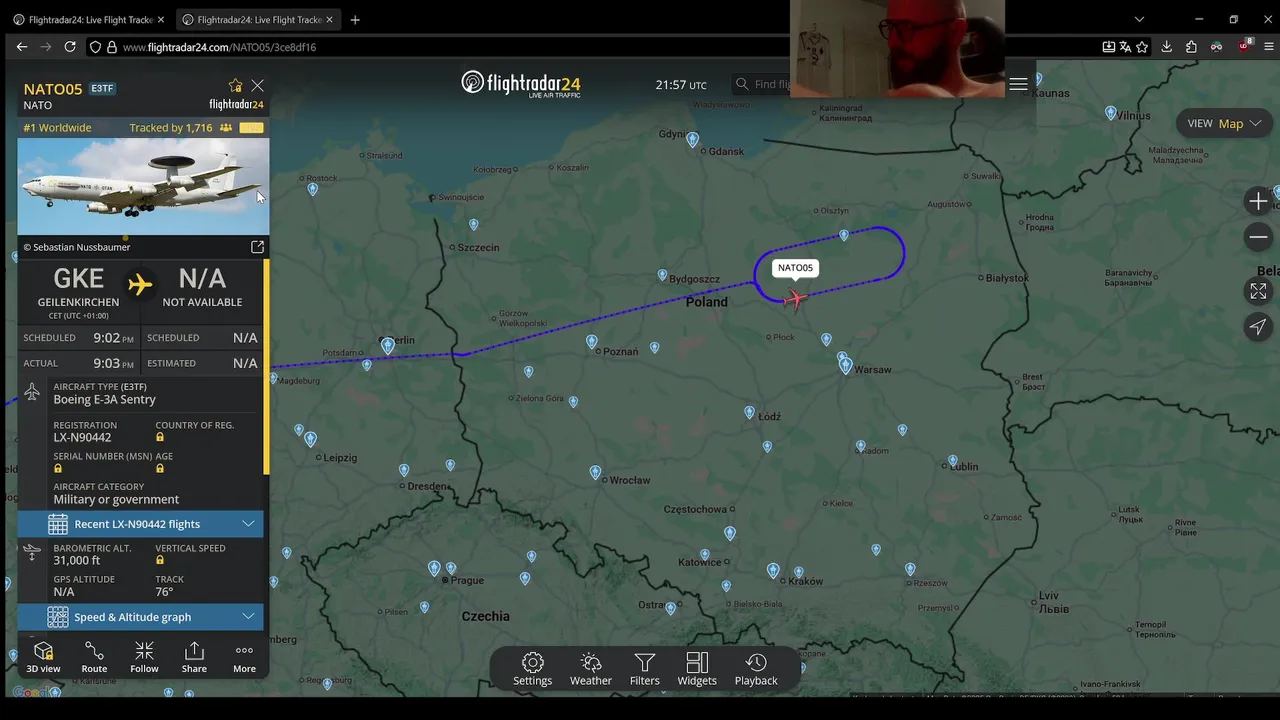Image resolution: width=1280 pixels, height=720 pixels.
Task: Enter fullscreen map view
Action: 1258,291
